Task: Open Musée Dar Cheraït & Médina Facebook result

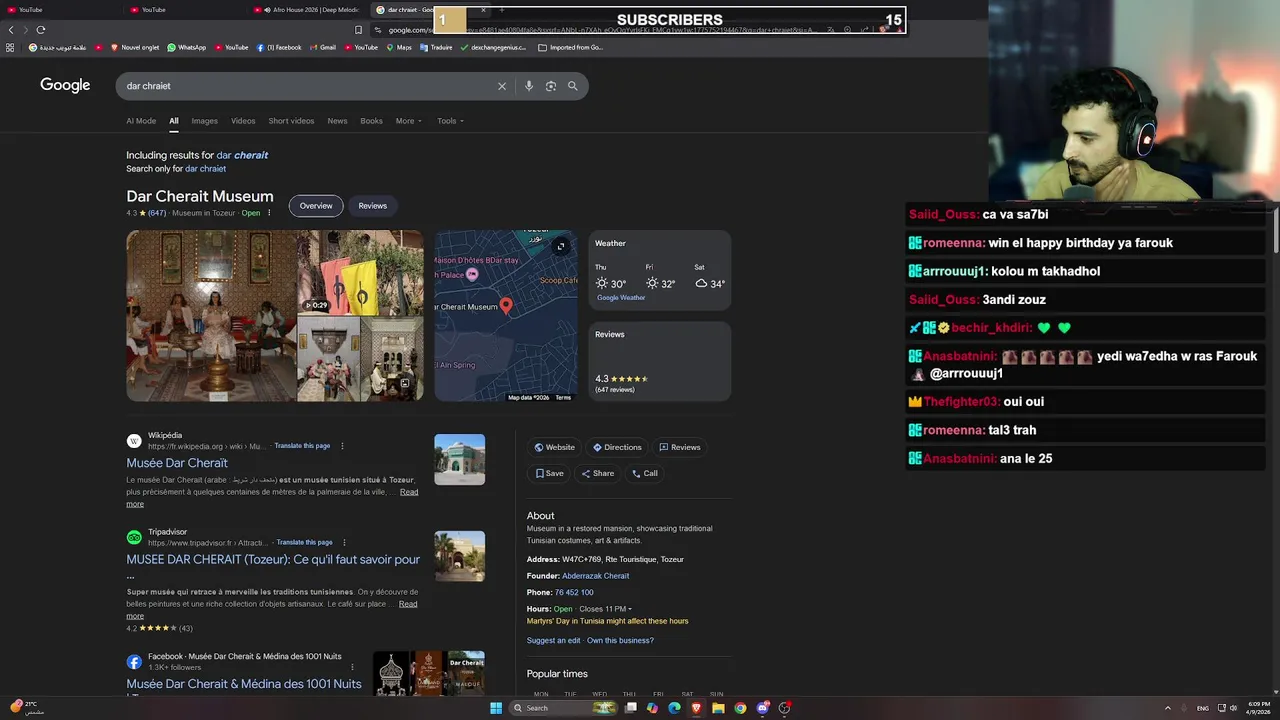Action: click(244, 684)
